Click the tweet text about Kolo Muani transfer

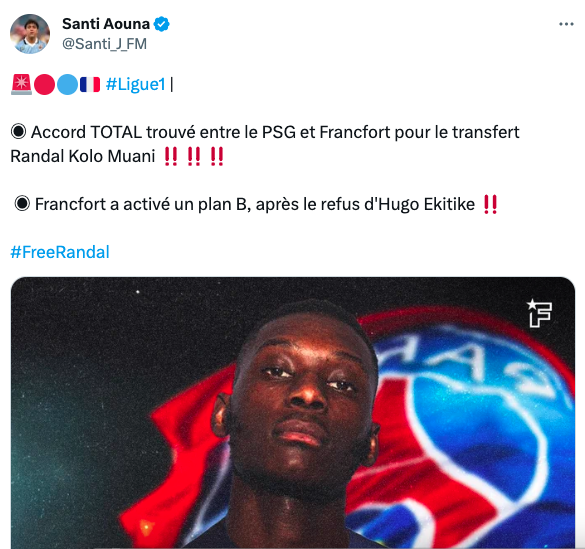click(x=265, y=144)
